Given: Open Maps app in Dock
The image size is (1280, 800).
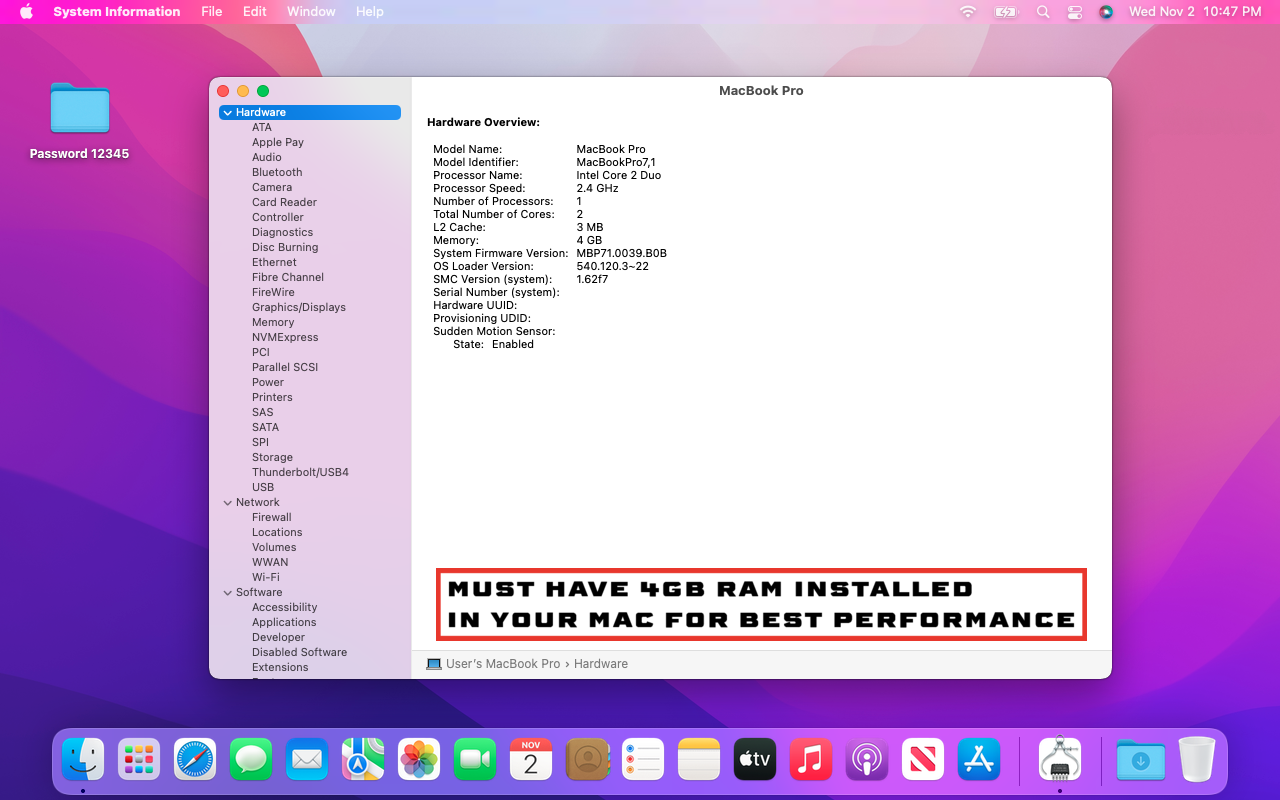Looking at the screenshot, I should pos(363,759).
